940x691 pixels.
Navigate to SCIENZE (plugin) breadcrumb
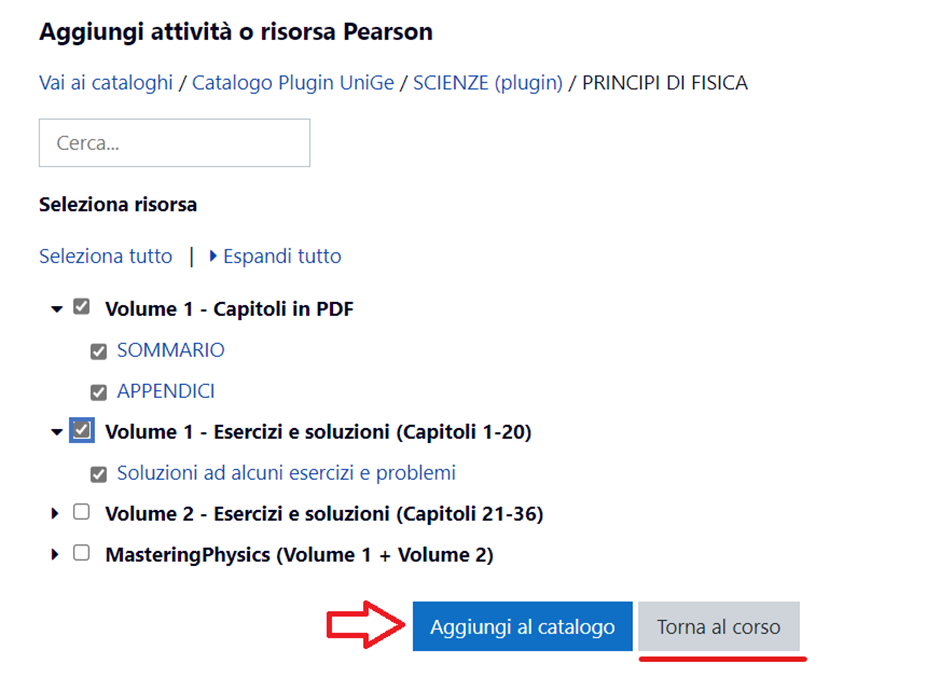[x=489, y=83]
